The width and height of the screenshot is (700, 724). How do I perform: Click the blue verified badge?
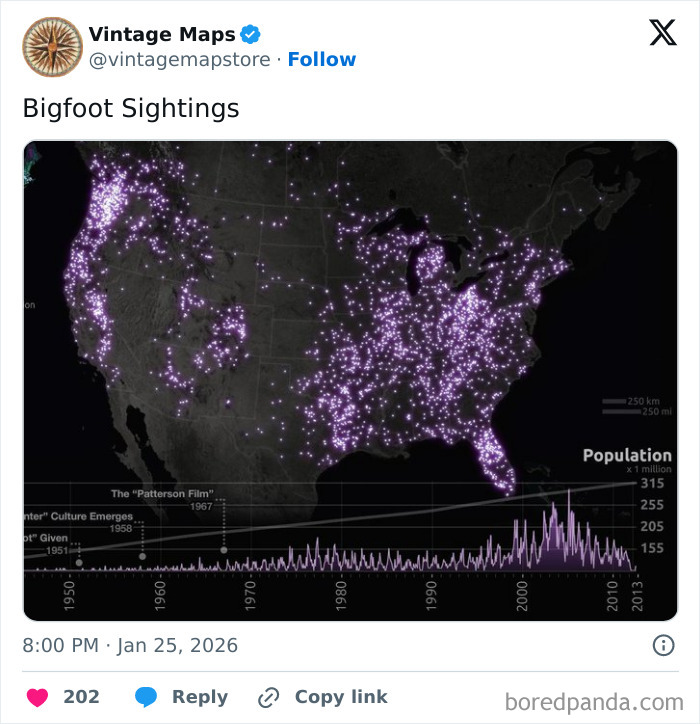point(250,35)
